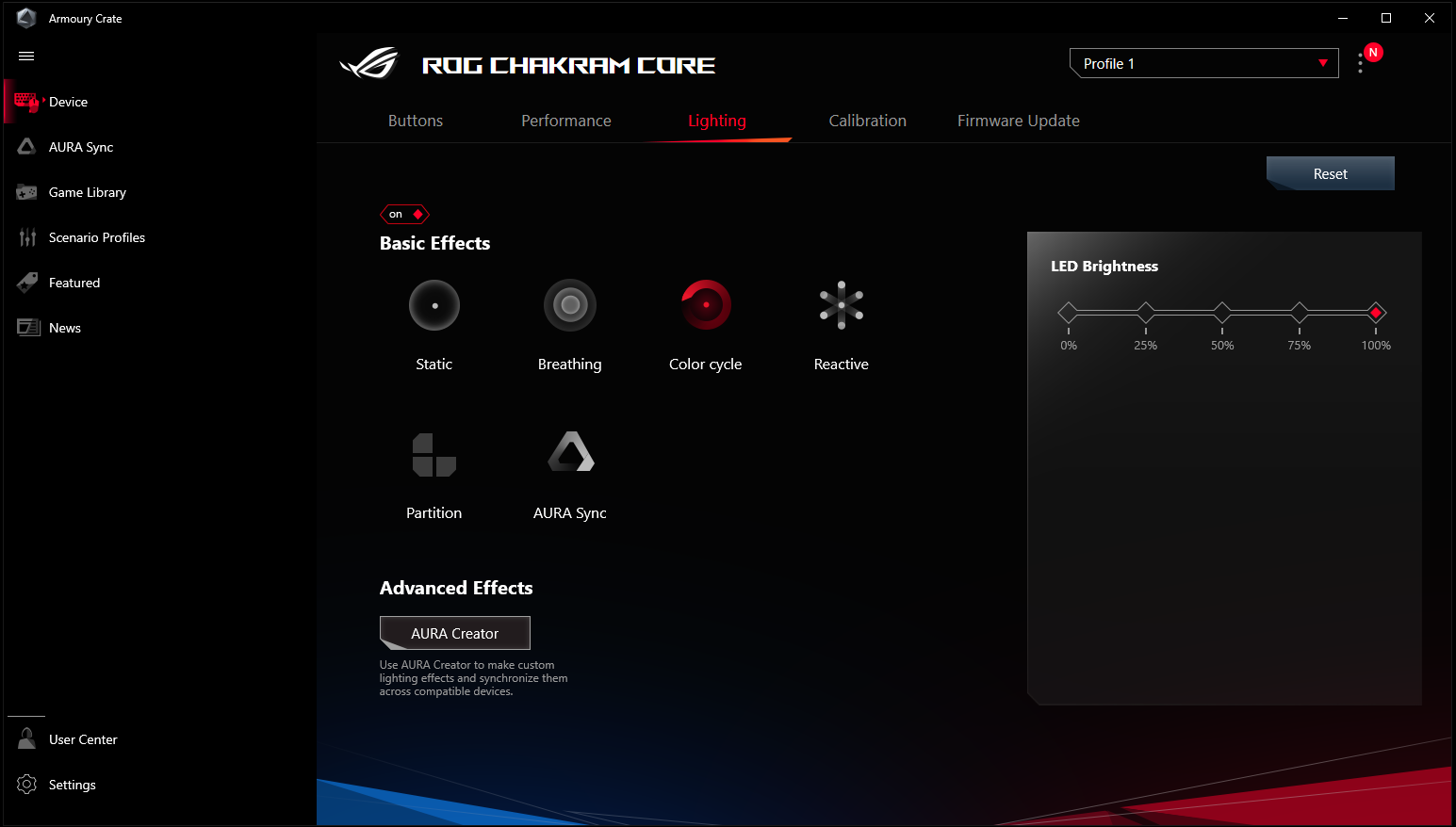
Task: Click the ROG eye logo
Action: click(x=368, y=64)
